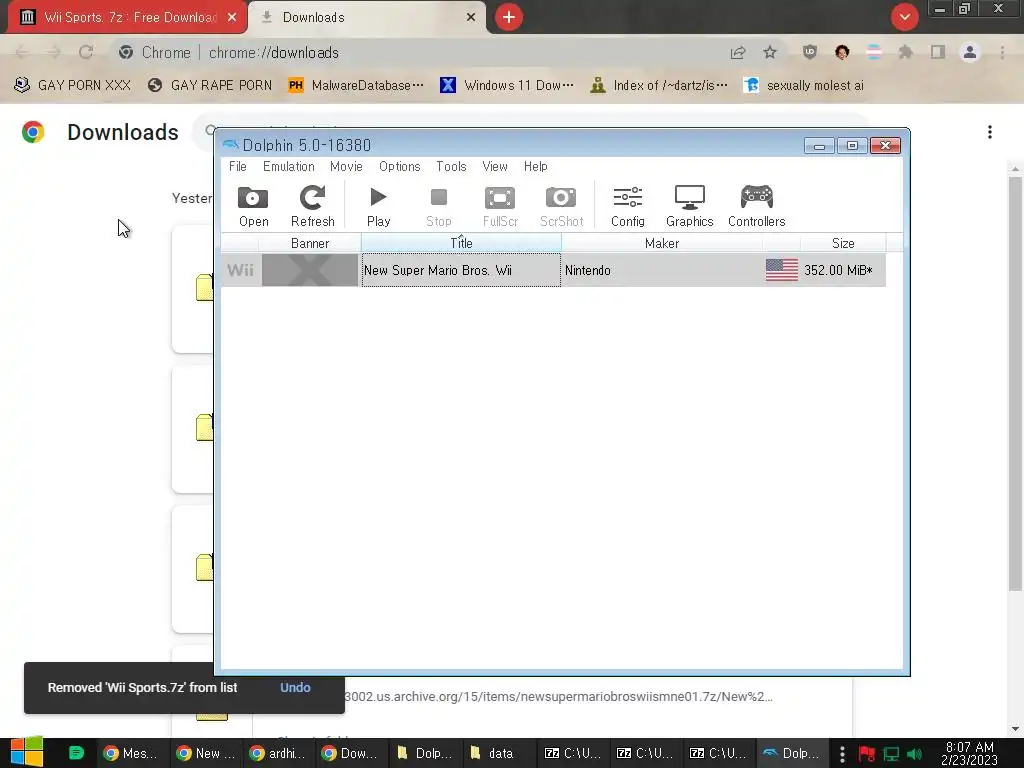
Task: Switch to the Dolp folder taskbar item
Action: point(424,753)
